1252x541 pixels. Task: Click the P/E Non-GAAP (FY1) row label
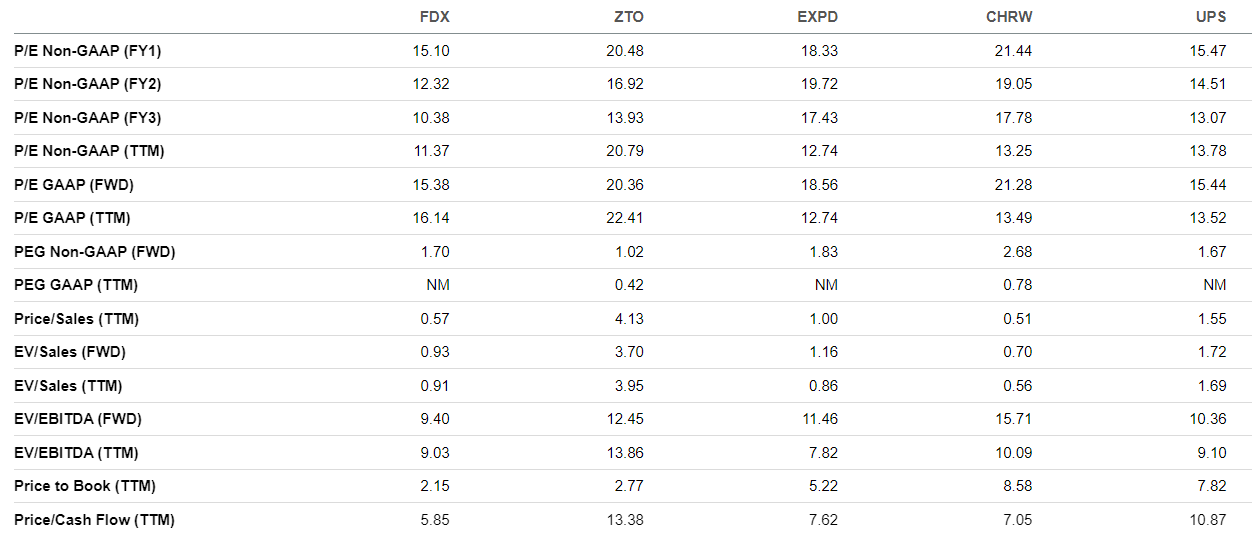[x=88, y=51]
